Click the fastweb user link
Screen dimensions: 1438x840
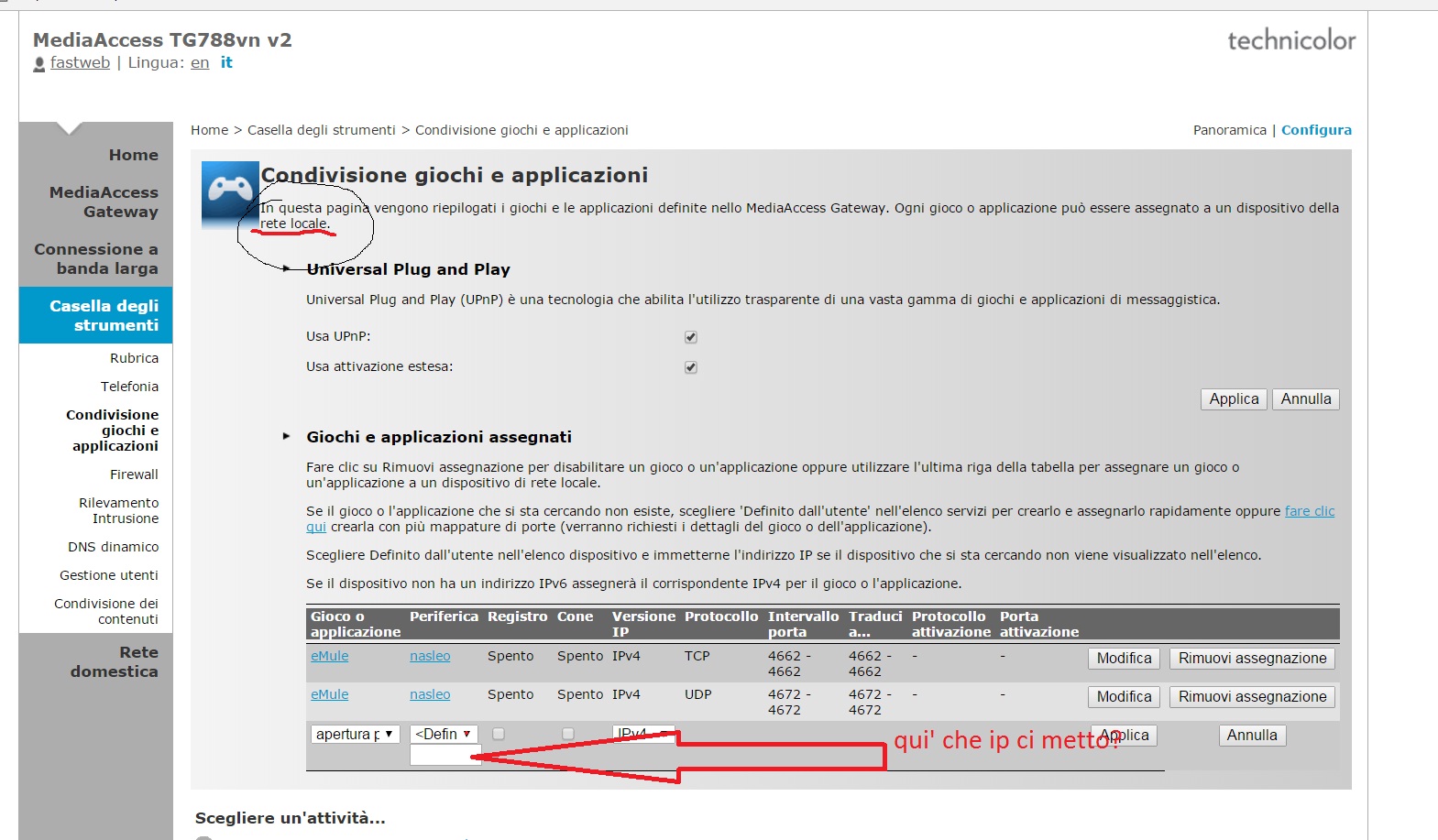pyautogui.click(x=80, y=62)
